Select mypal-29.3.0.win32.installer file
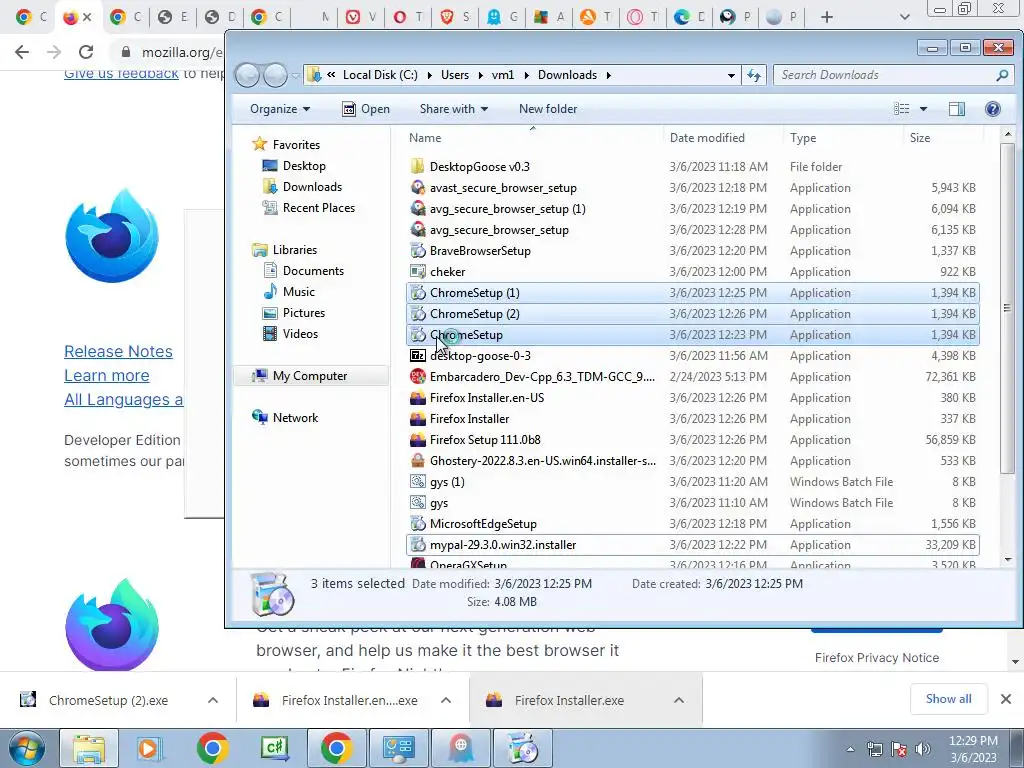1024x768 pixels. point(692,545)
